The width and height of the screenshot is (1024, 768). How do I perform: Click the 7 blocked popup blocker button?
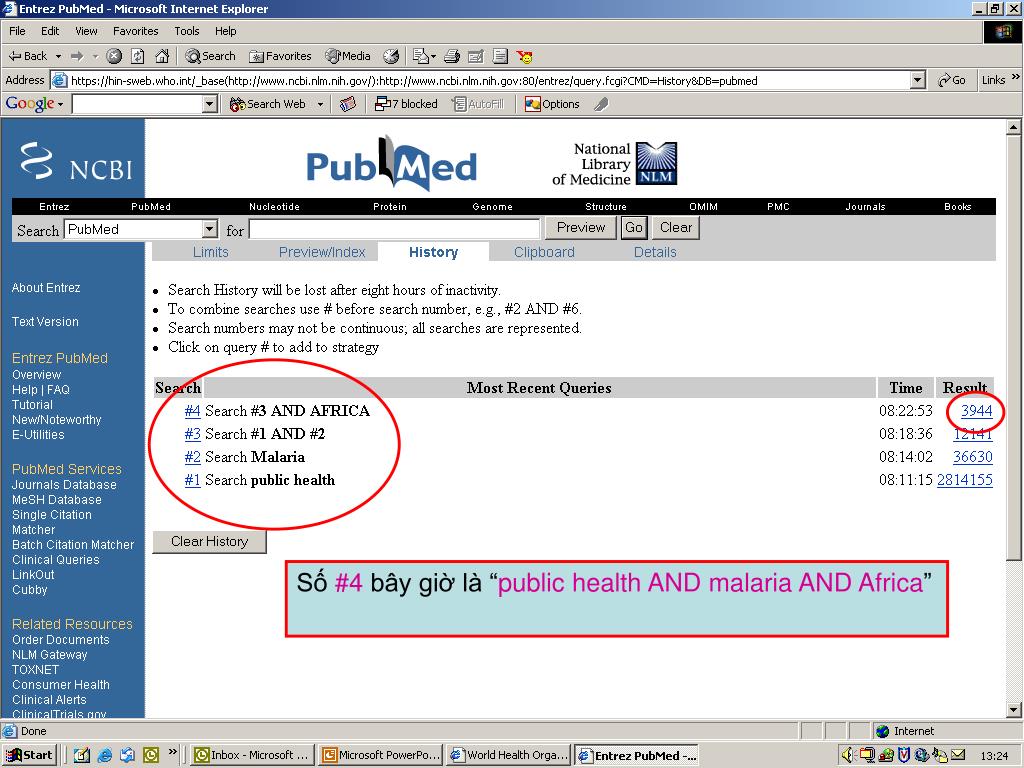406,104
